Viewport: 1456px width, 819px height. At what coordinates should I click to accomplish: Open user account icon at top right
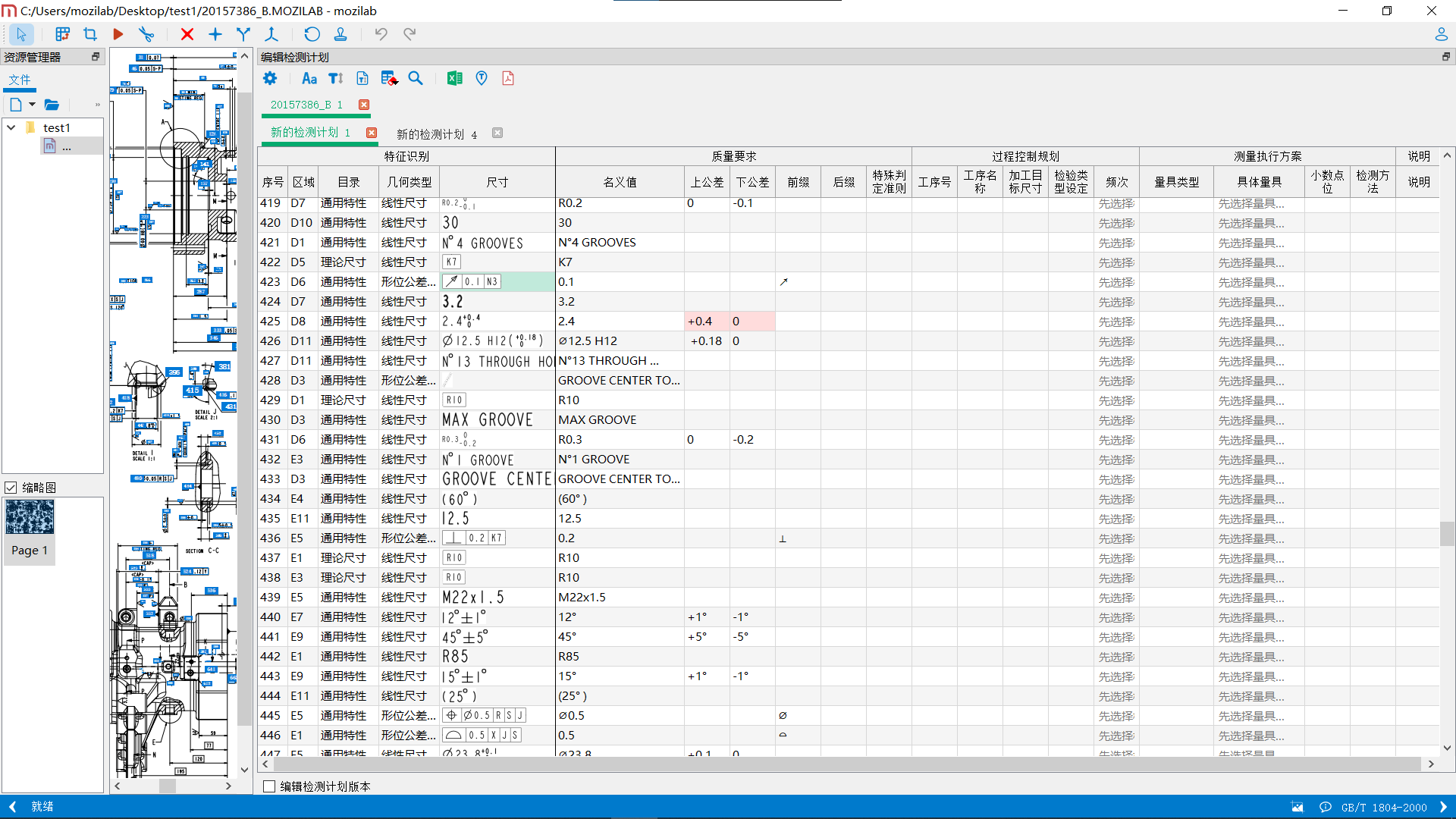(1441, 34)
